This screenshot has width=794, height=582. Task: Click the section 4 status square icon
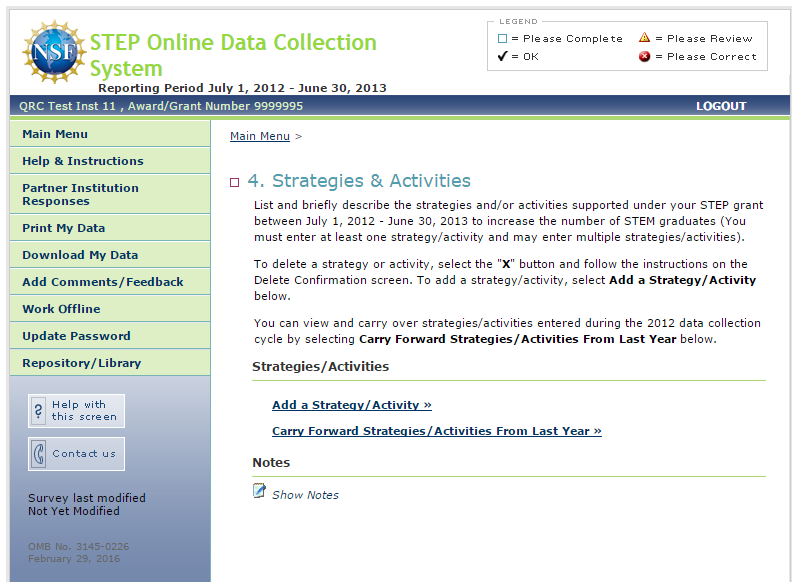[x=234, y=182]
